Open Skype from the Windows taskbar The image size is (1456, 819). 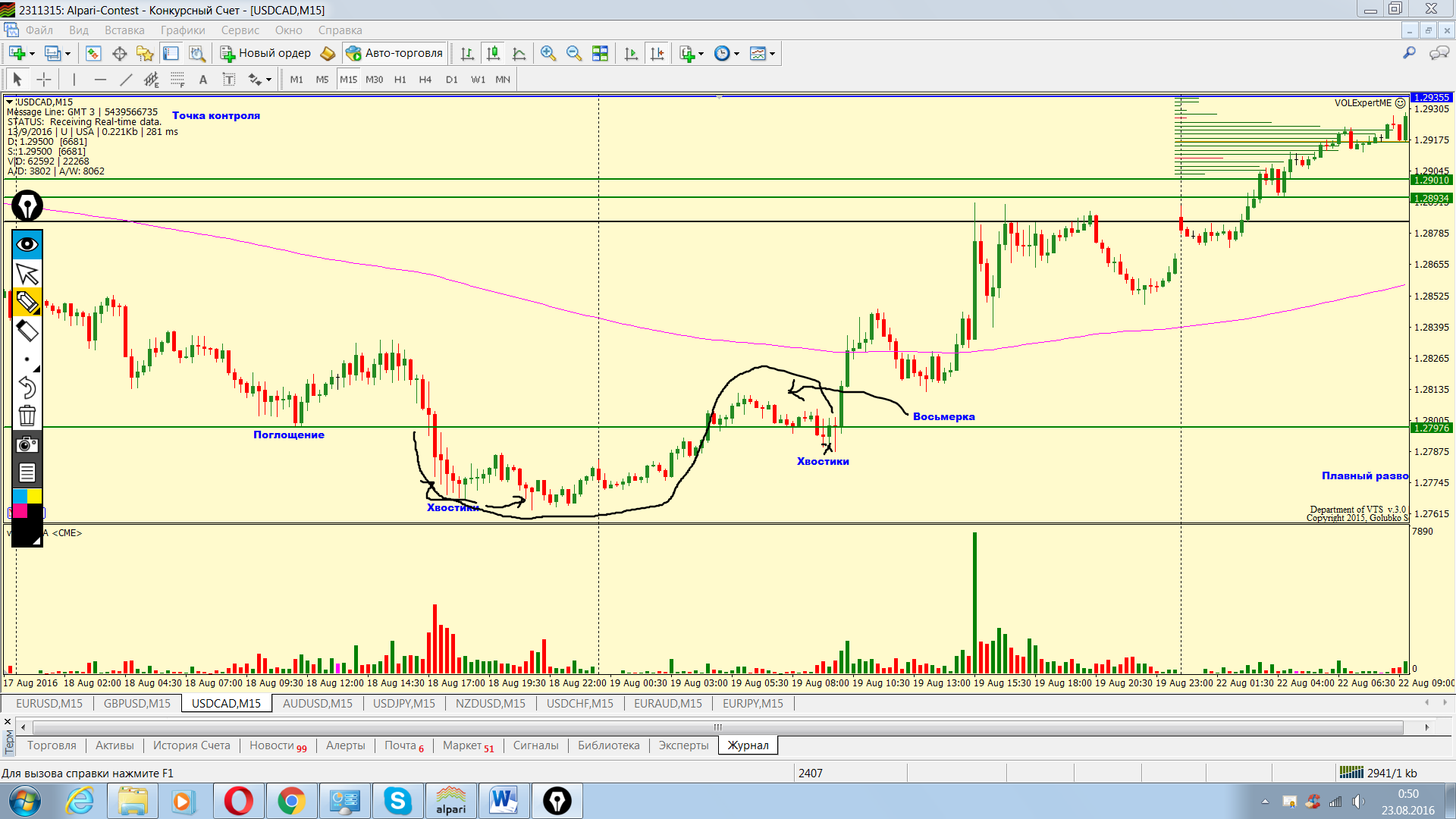click(397, 801)
